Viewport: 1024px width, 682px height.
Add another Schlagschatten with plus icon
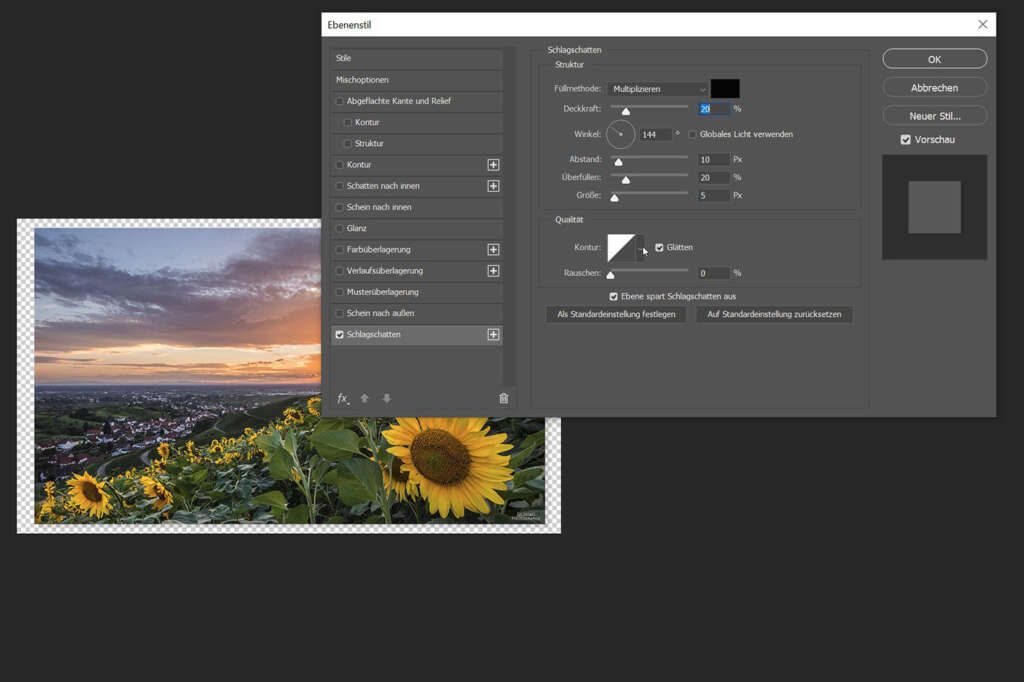click(x=493, y=335)
